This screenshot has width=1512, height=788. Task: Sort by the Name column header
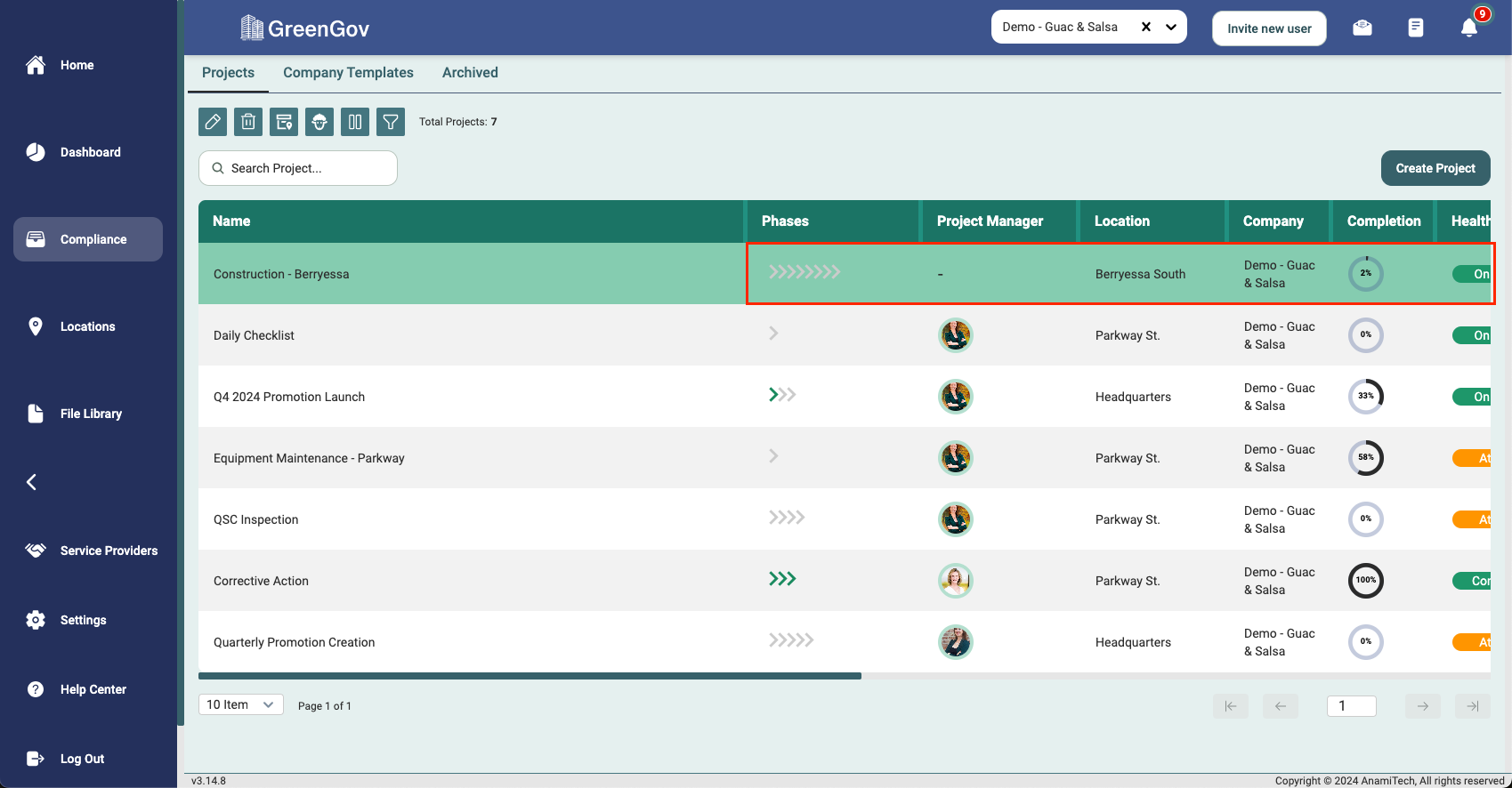(x=471, y=221)
